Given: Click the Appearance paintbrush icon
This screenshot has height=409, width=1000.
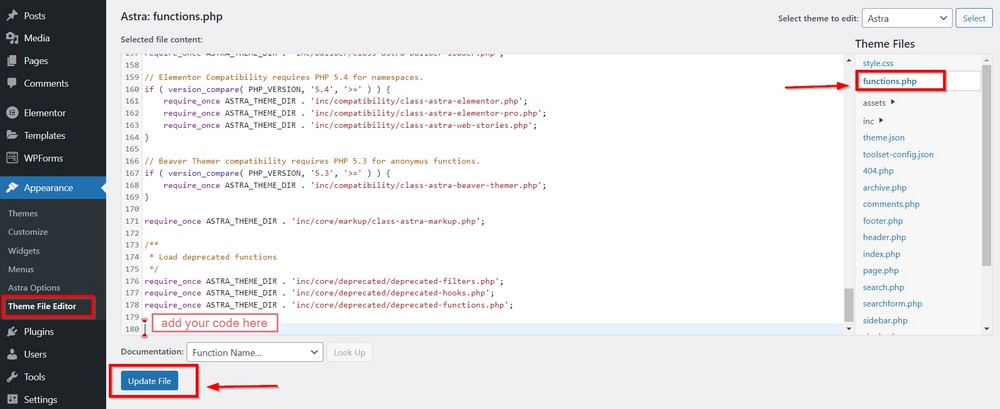Looking at the screenshot, I should coord(11,188).
